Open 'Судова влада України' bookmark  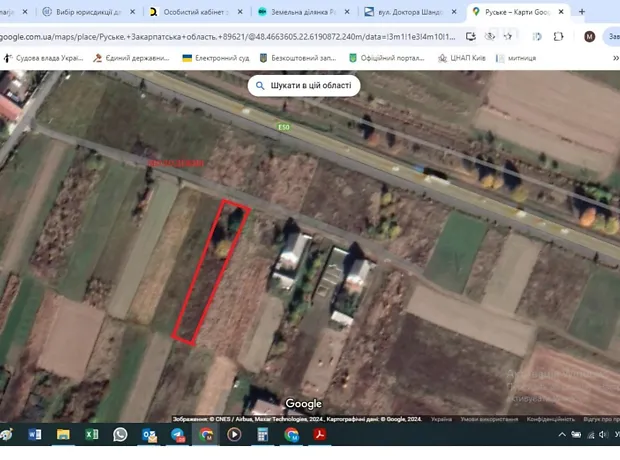coord(43,58)
